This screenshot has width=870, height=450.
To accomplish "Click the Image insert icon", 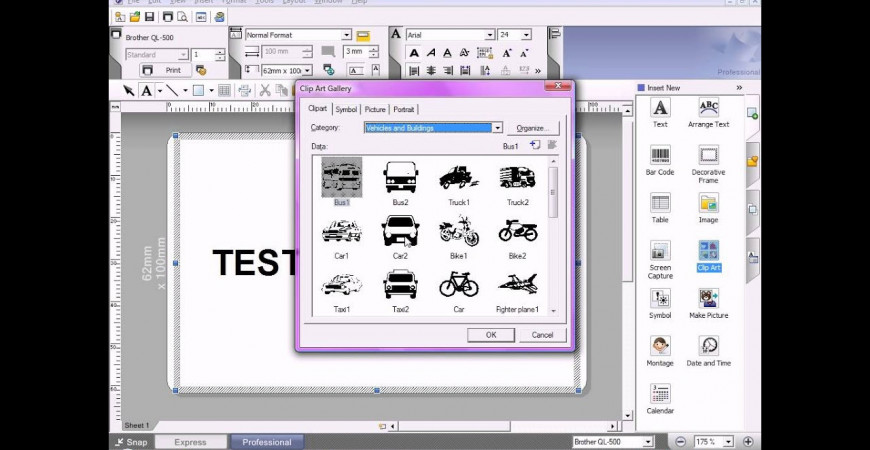I will point(709,209).
